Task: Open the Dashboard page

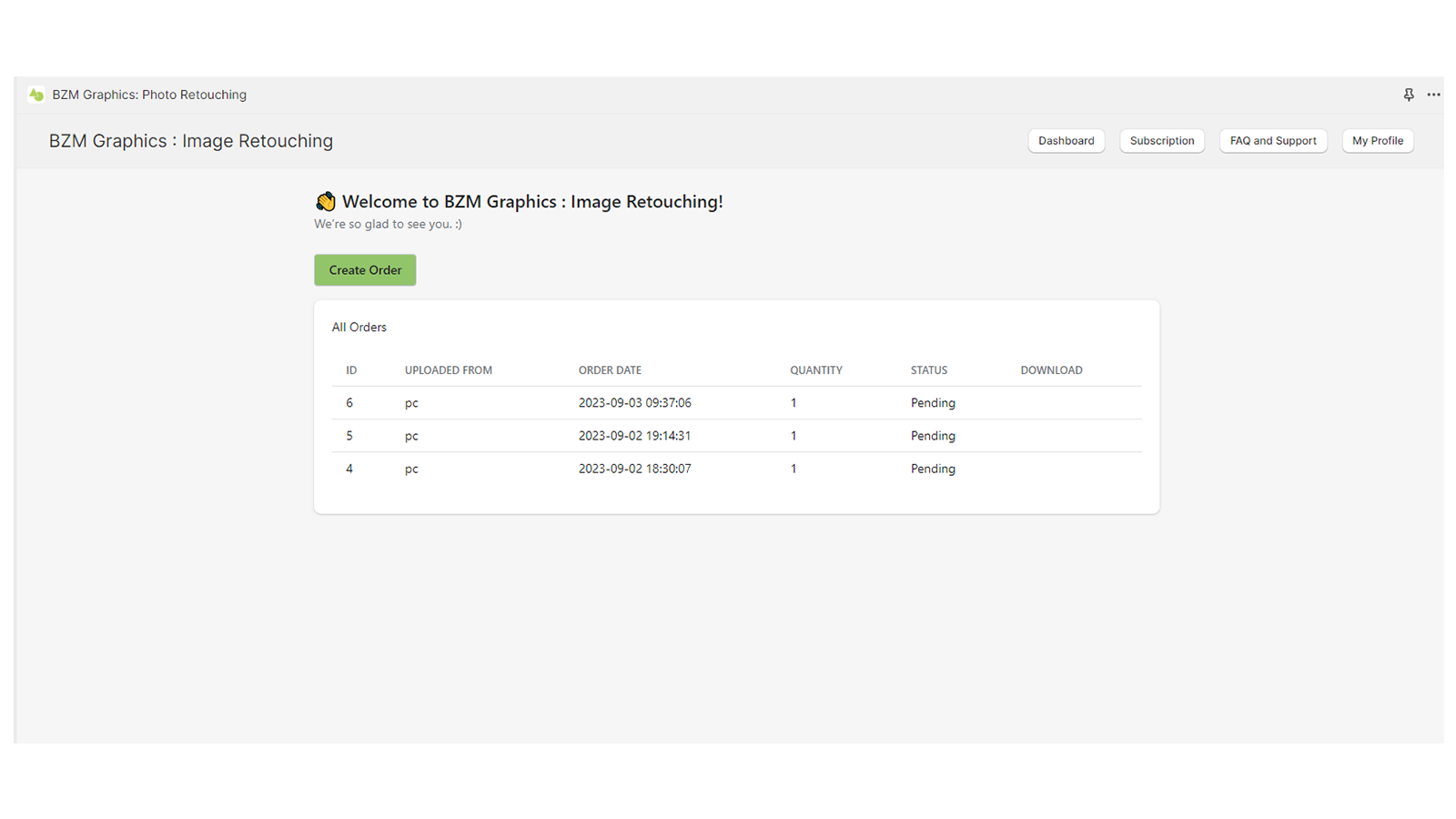Action: 1067,141
